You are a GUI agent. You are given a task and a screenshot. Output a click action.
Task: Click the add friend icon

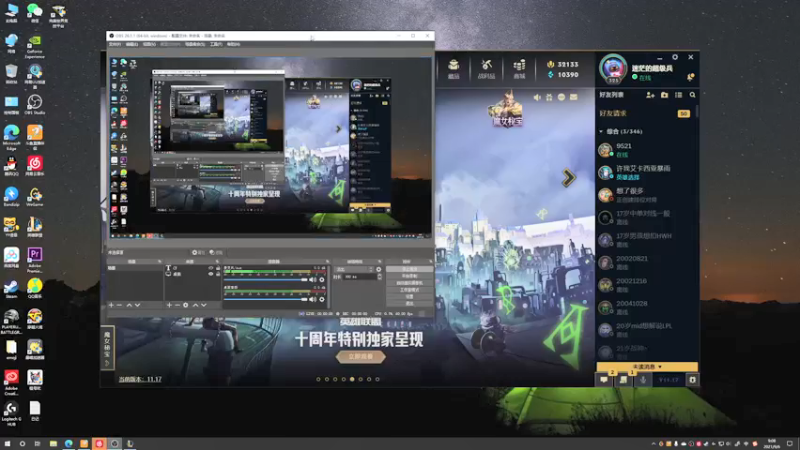pyautogui.click(x=650, y=95)
